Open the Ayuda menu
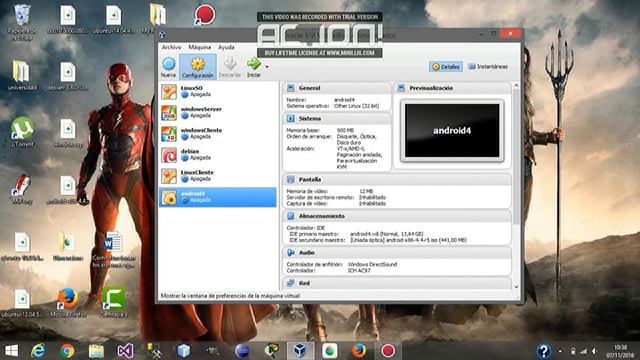 (226, 47)
